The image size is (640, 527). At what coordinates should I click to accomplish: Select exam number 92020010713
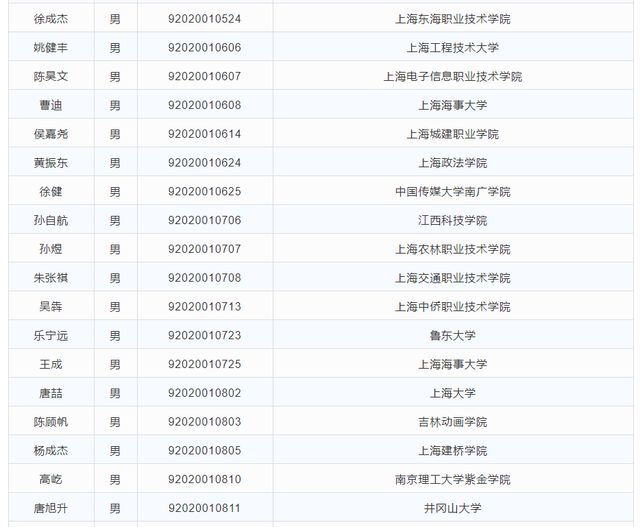[204, 307]
